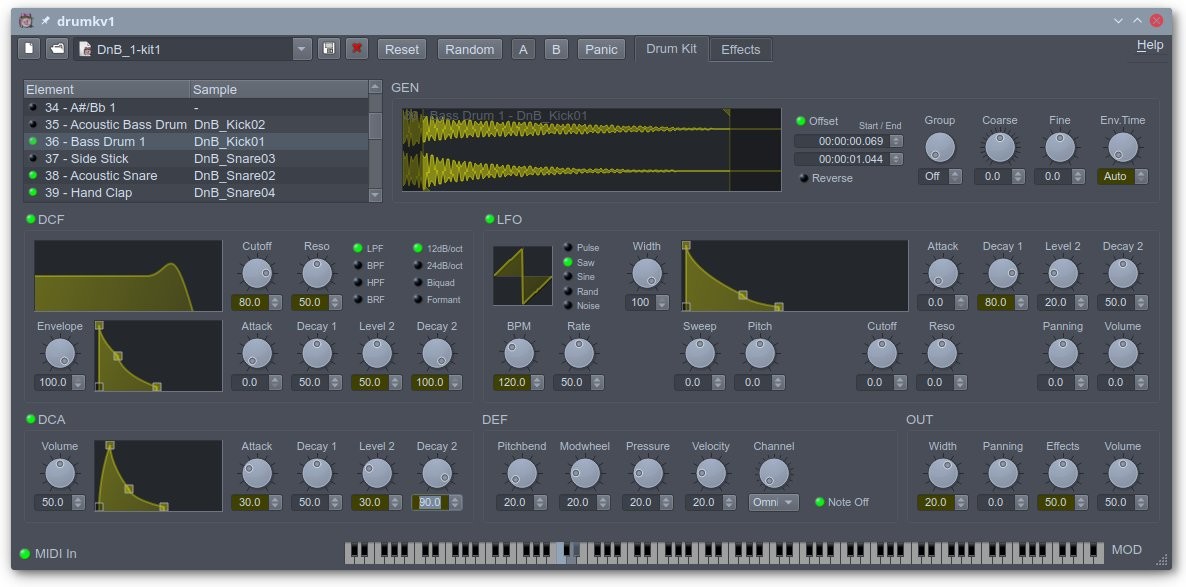Click the DCF Cutoff knob
Screen dimensions: 1186x587
(257, 272)
